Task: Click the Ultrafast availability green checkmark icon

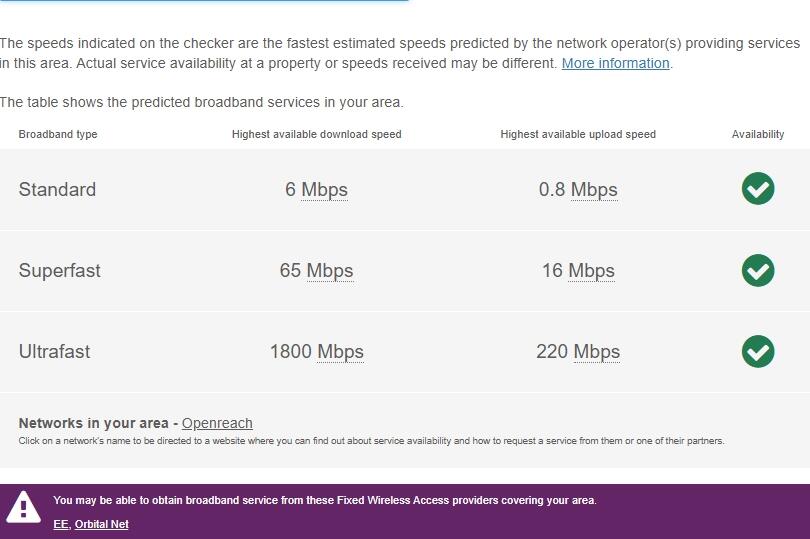Action: pos(758,351)
